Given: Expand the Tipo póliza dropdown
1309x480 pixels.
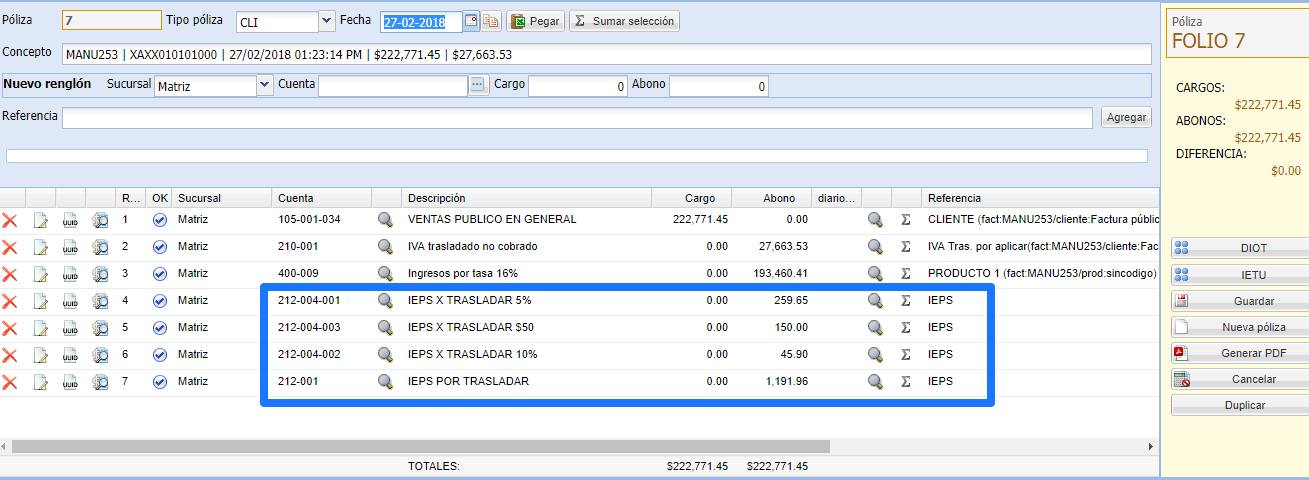Looking at the screenshot, I should (x=326, y=21).
